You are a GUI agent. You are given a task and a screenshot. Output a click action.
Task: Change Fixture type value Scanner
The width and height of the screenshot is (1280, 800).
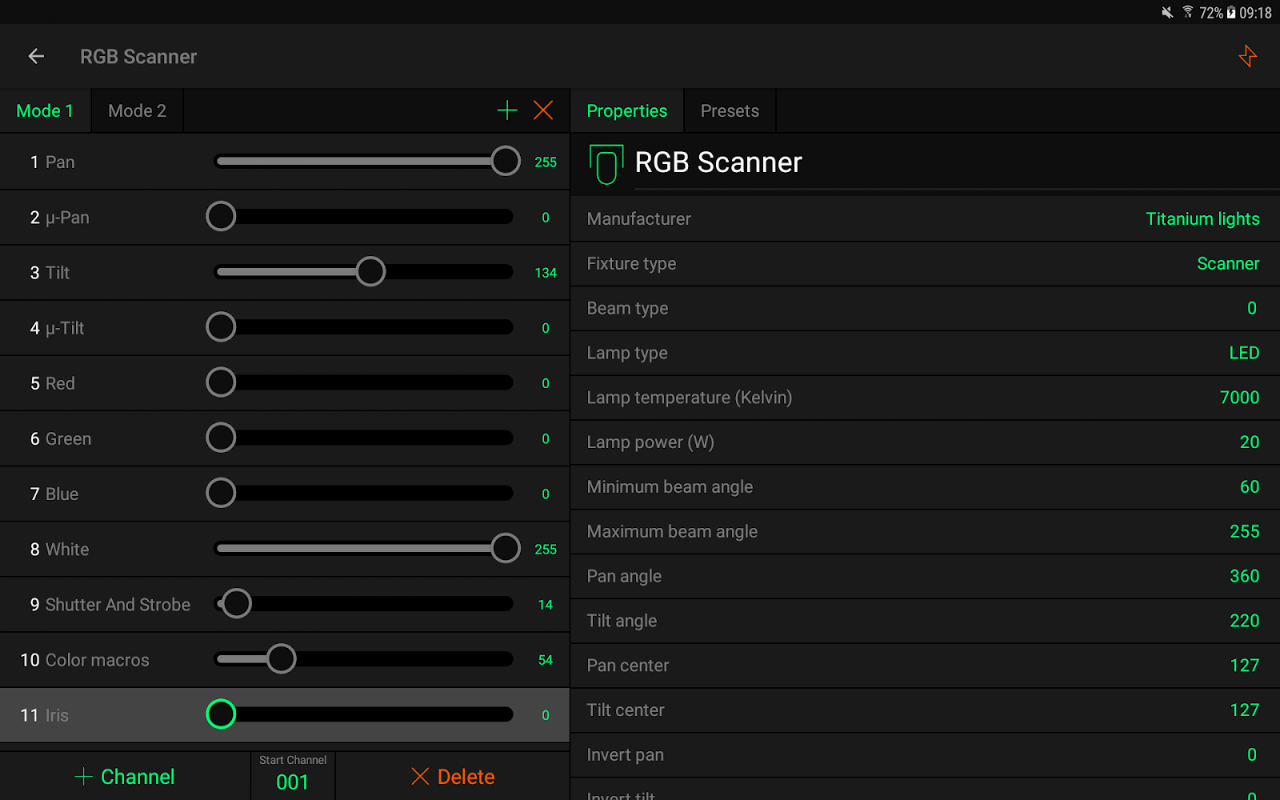(1228, 264)
